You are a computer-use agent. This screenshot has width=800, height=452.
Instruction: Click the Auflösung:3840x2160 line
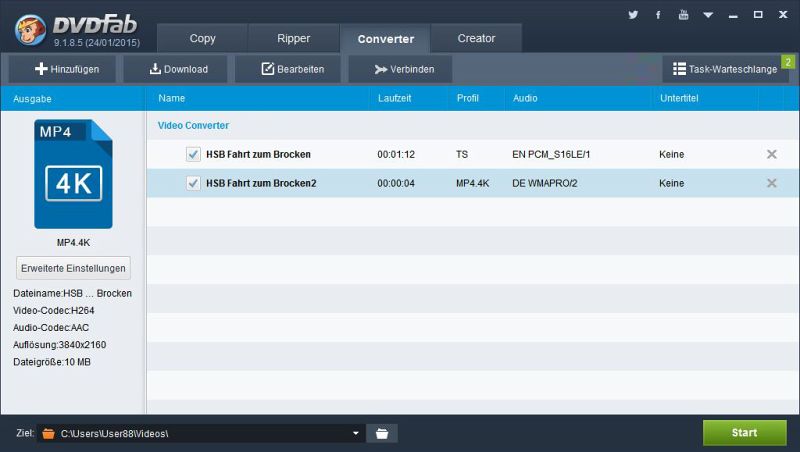[60, 344]
